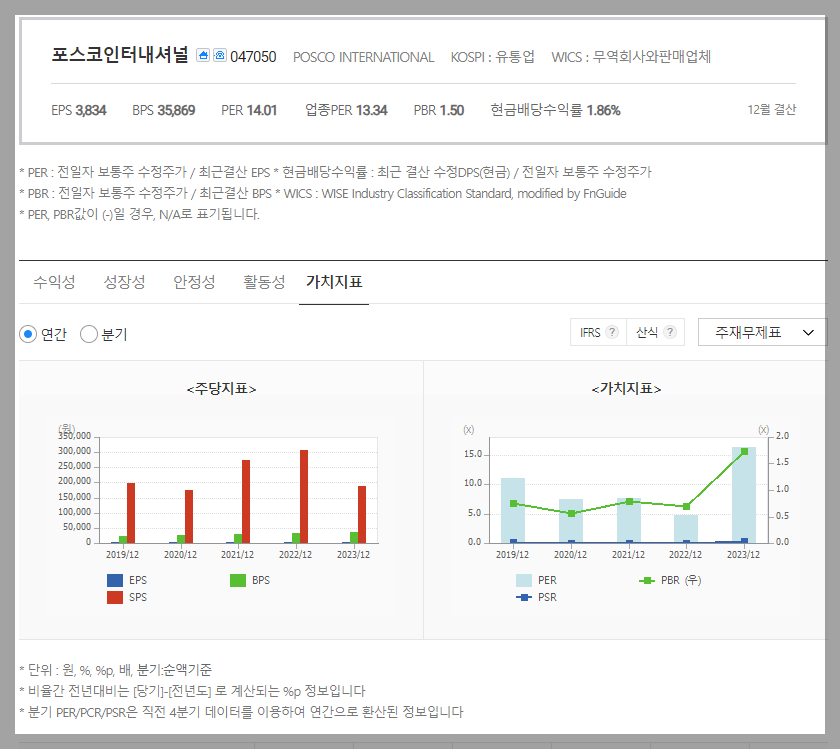Select the 가치지표 tab
Viewport: 840px width, 749px height.
(x=334, y=282)
